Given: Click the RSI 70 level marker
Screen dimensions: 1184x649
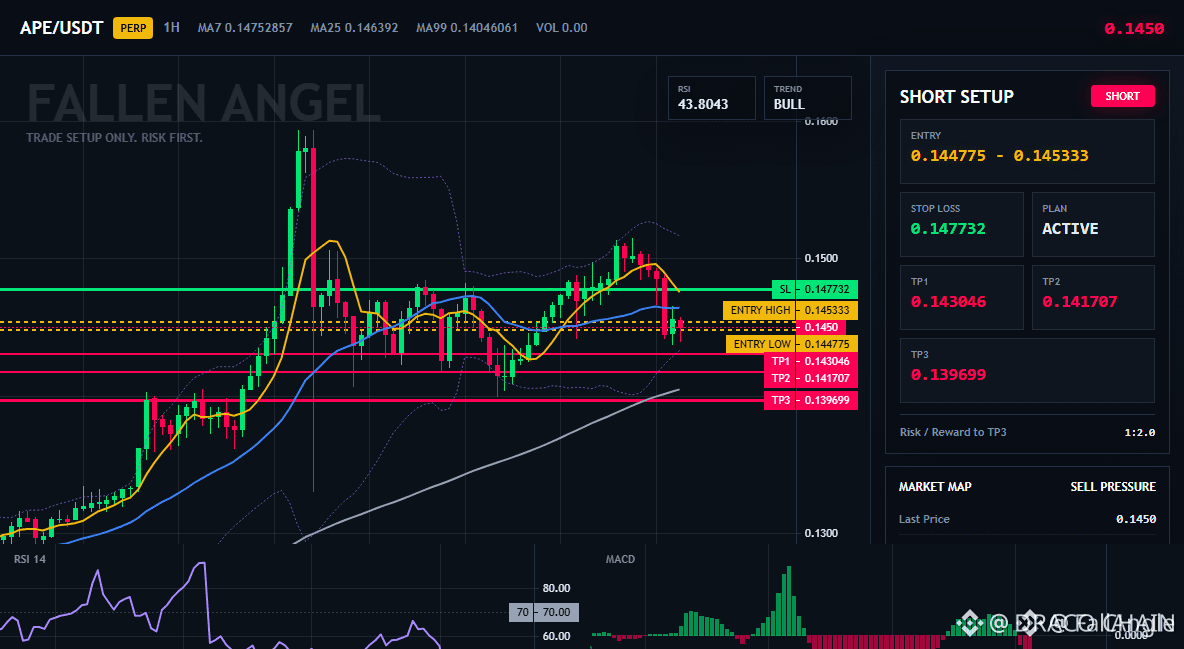Looking at the screenshot, I should (544, 612).
